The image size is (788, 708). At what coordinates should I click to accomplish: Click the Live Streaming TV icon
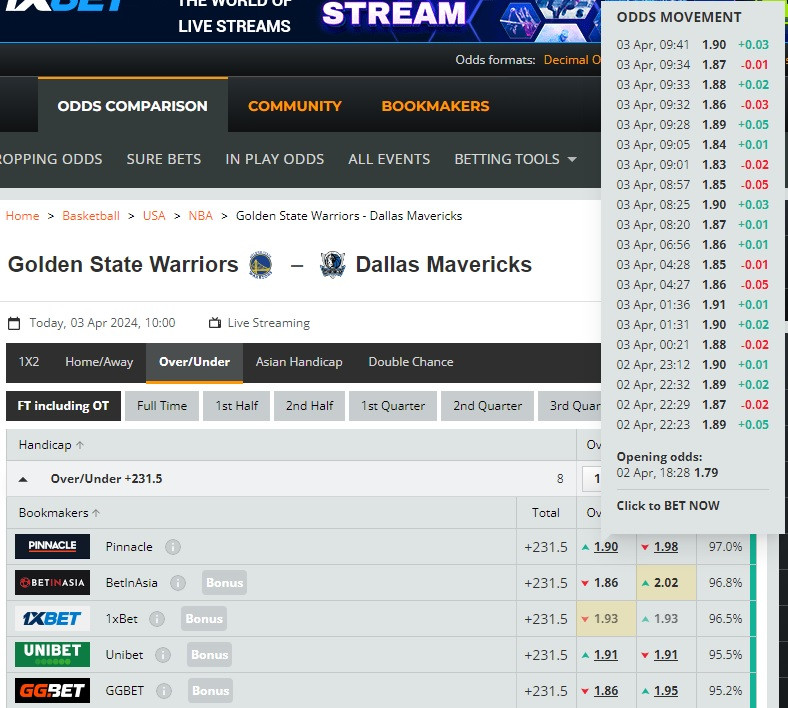point(215,323)
